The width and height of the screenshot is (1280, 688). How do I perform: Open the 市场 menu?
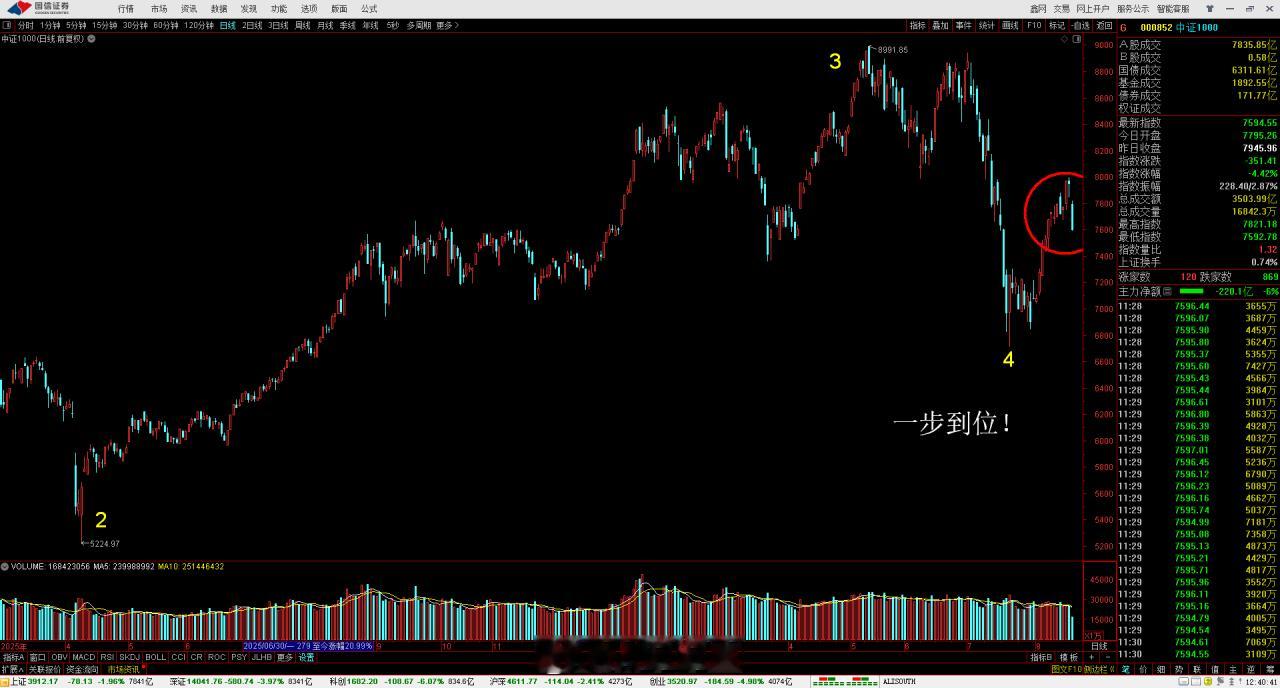pyautogui.click(x=159, y=8)
